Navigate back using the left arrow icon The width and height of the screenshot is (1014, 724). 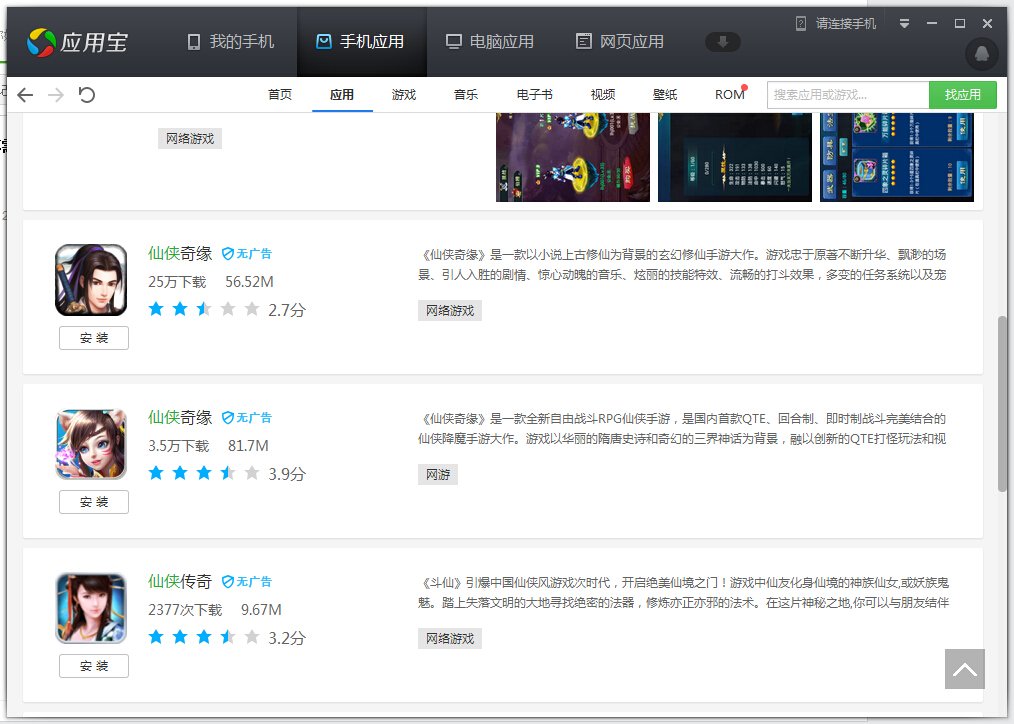(x=24, y=94)
